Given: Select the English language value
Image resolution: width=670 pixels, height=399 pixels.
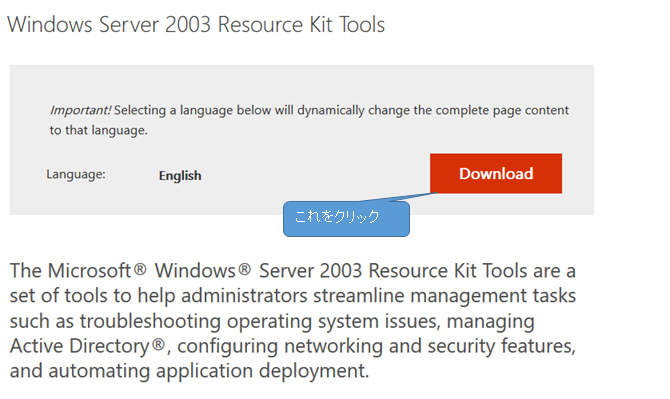Looking at the screenshot, I should (180, 176).
